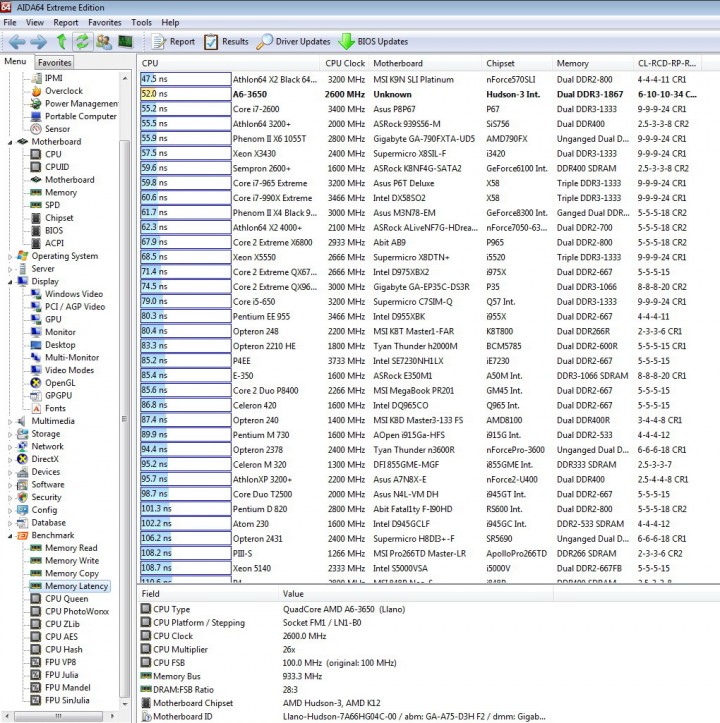Collapse the Benchmark tree node
Screen dimensions: 720x723
point(10,536)
